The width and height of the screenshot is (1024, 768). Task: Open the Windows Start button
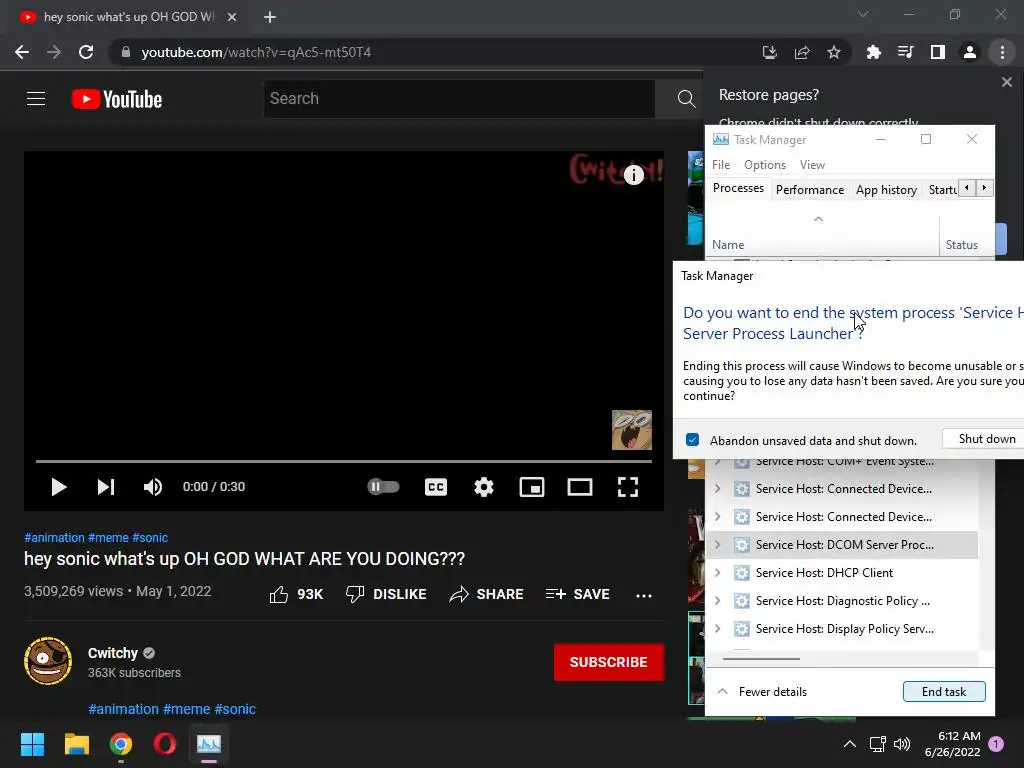[32, 744]
